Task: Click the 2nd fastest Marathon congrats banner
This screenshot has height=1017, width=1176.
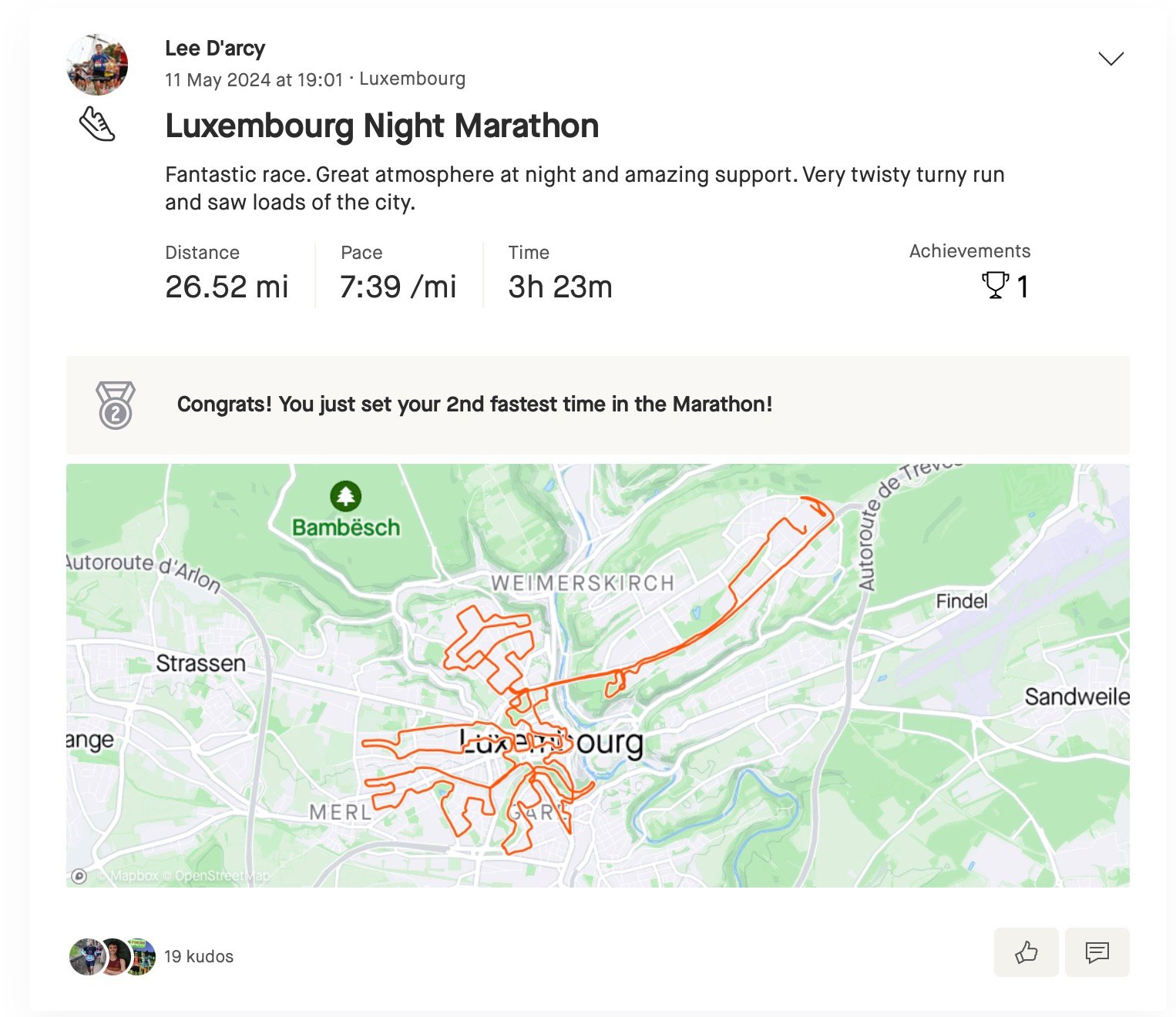Action: point(597,404)
